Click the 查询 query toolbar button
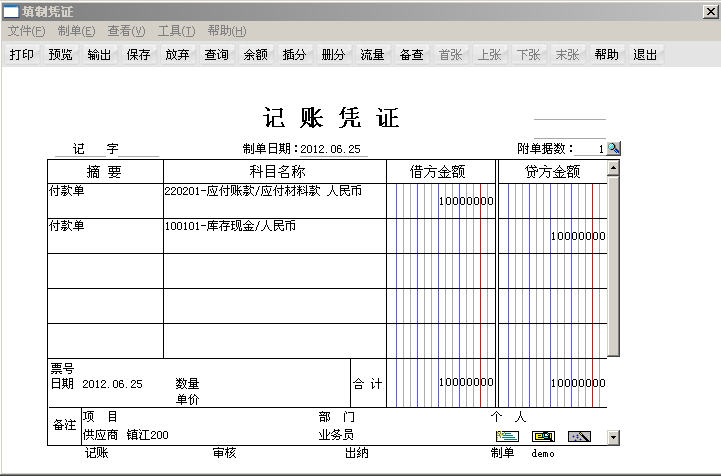This screenshot has height=476, width=721. (x=216, y=55)
